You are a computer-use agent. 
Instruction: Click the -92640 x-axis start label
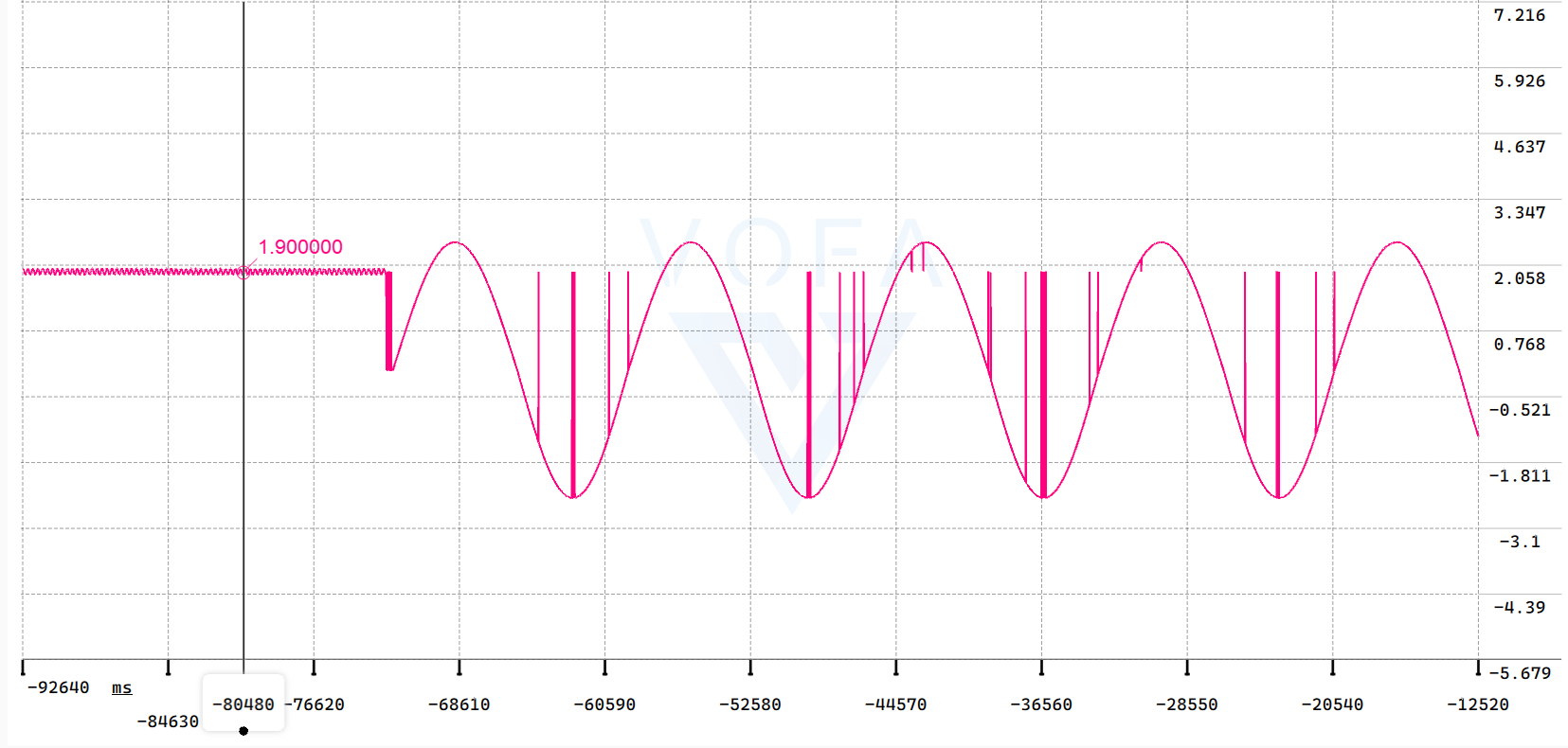(x=59, y=687)
